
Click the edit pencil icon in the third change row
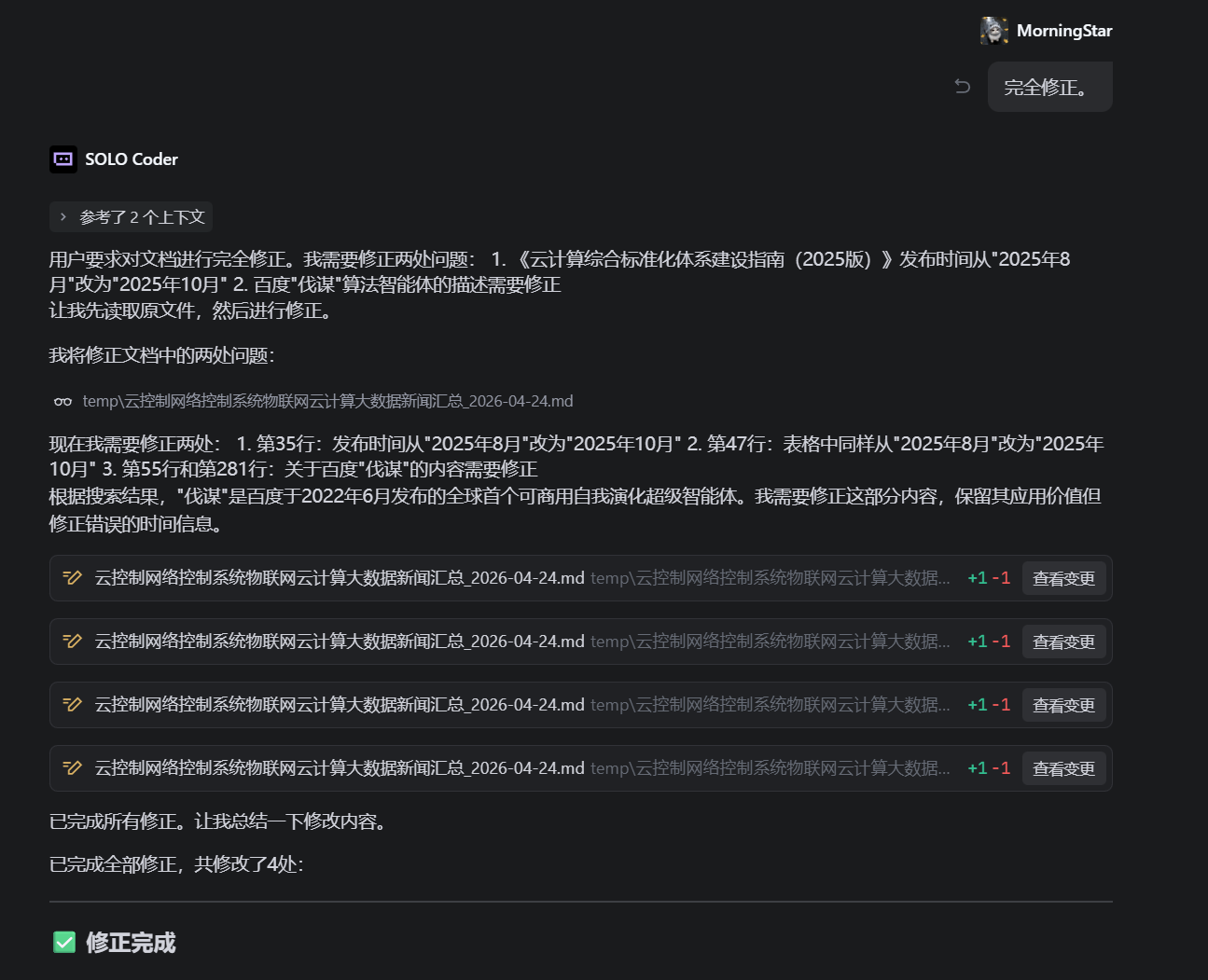coord(73,705)
